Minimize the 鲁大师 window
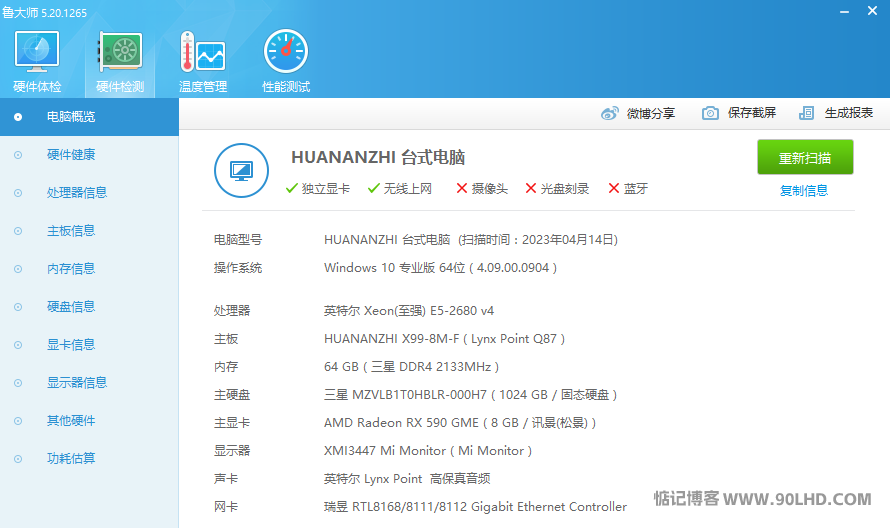Image resolution: width=890 pixels, height=528 pixels. coord(845,11)
